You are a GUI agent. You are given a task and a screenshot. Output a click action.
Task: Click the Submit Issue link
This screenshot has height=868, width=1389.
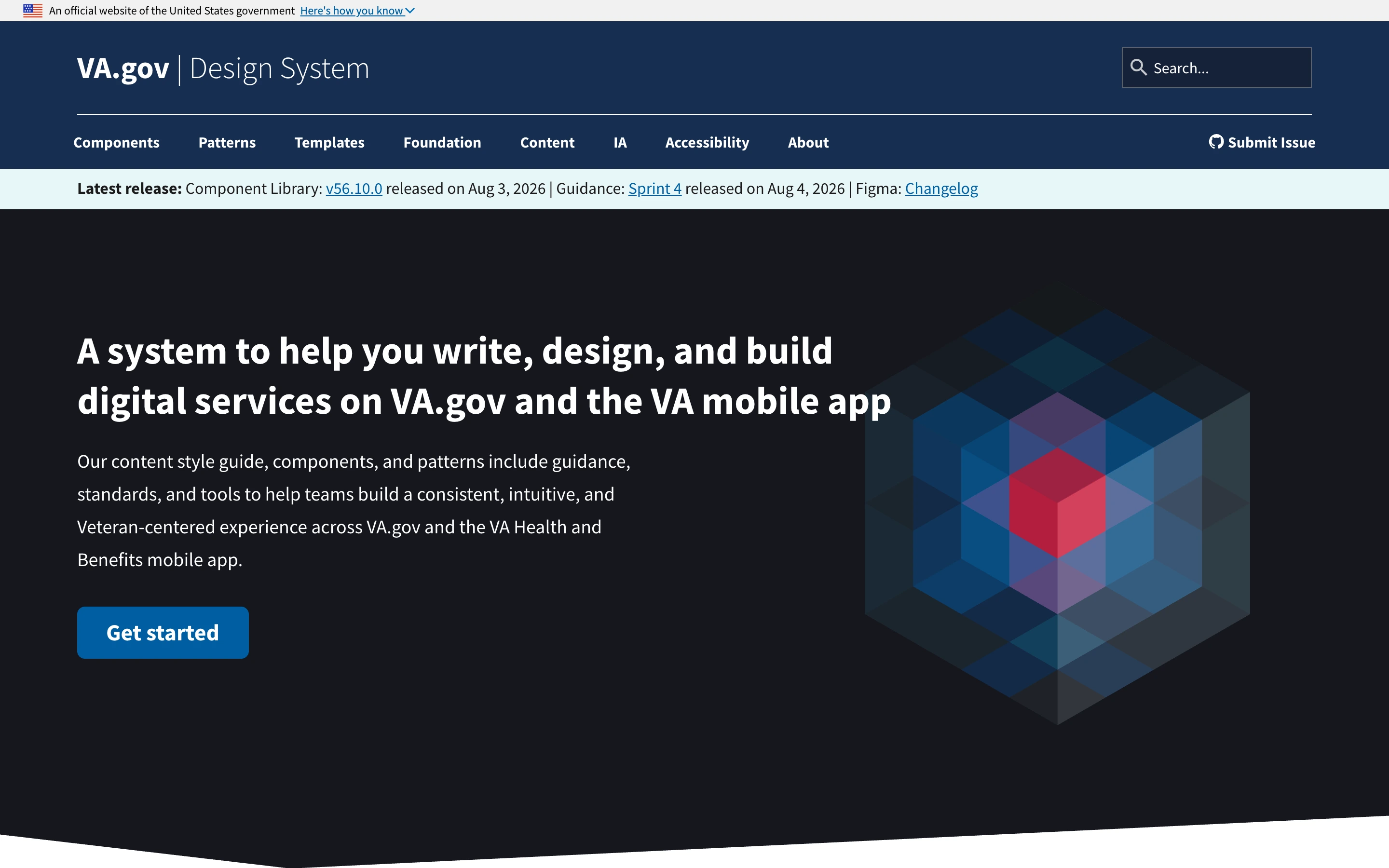pos(1262,142)
